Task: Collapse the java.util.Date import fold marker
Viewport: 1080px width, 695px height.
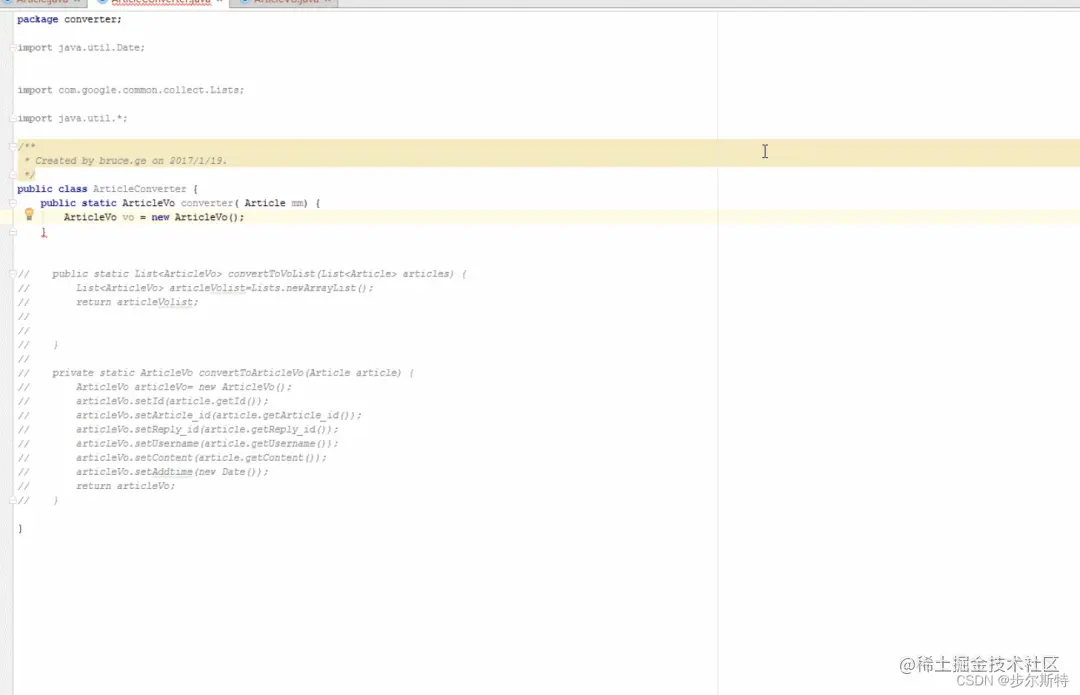Action: [12, 48]
